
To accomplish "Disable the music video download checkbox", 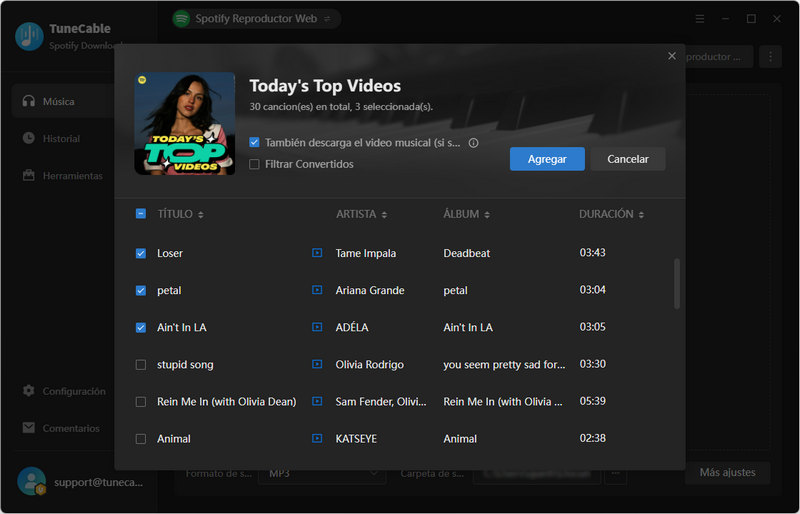I will point(254,142).
